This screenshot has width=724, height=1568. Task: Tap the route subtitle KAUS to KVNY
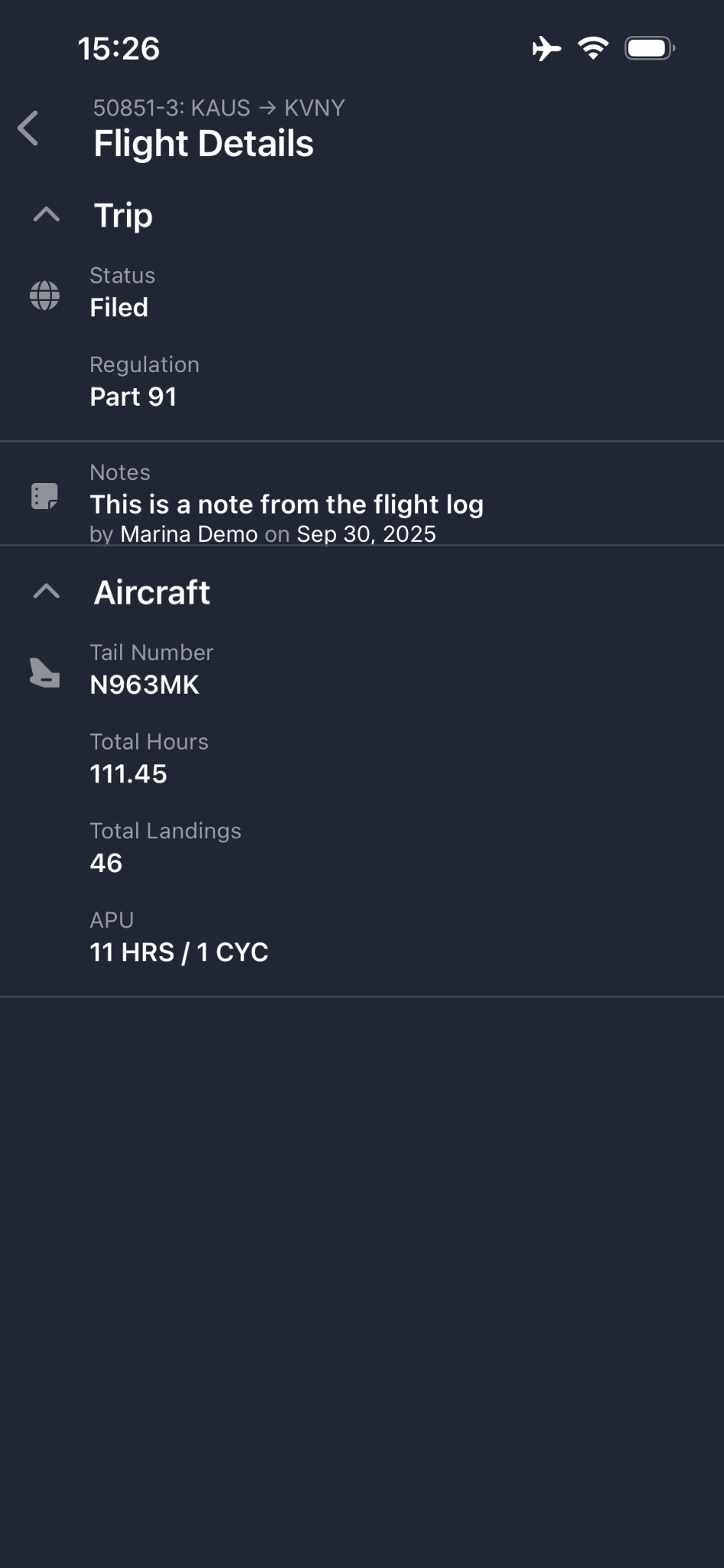click(219, 108)
